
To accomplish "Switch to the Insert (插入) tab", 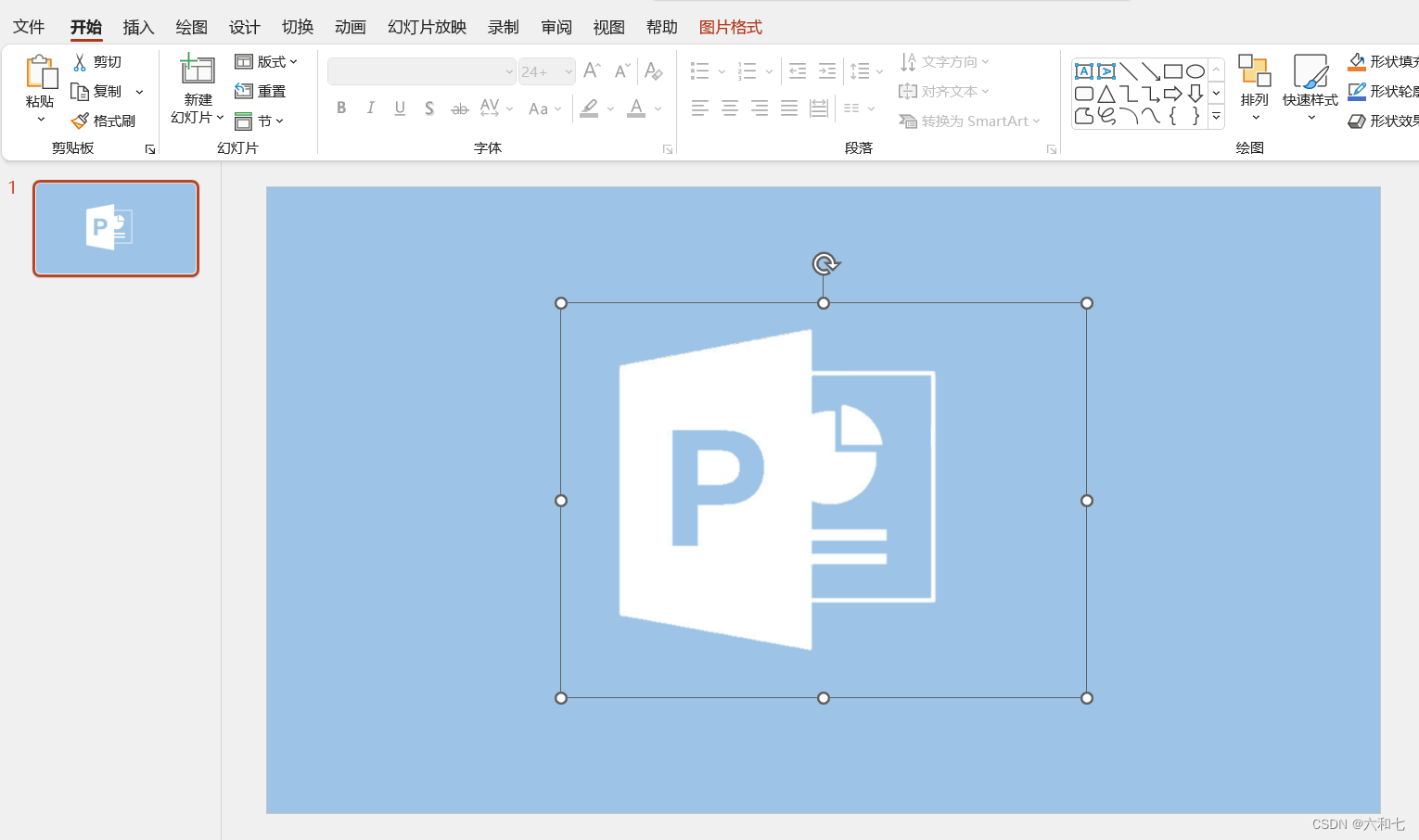I will (138, 27).
